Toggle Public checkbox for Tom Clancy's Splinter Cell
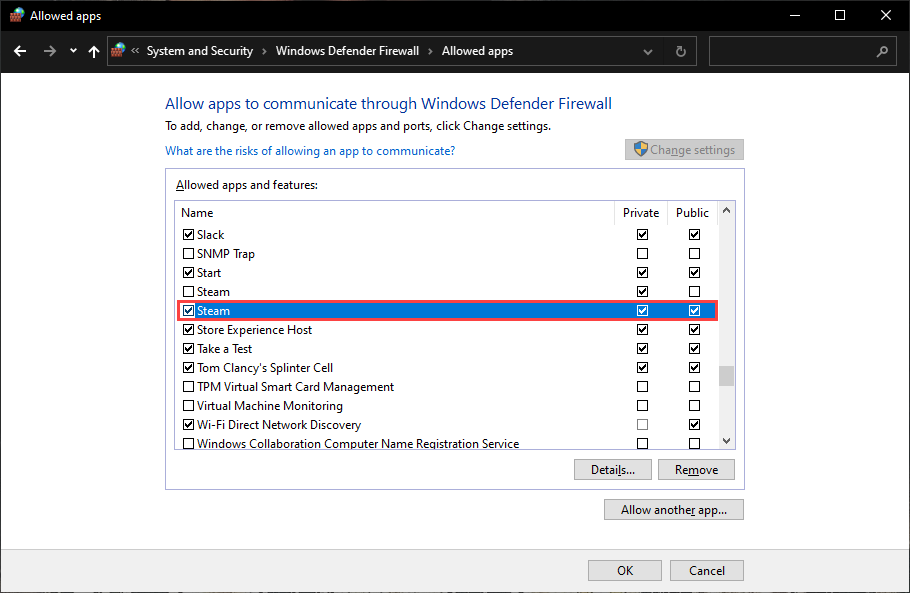910x593 pixels. tap(694, 368)
